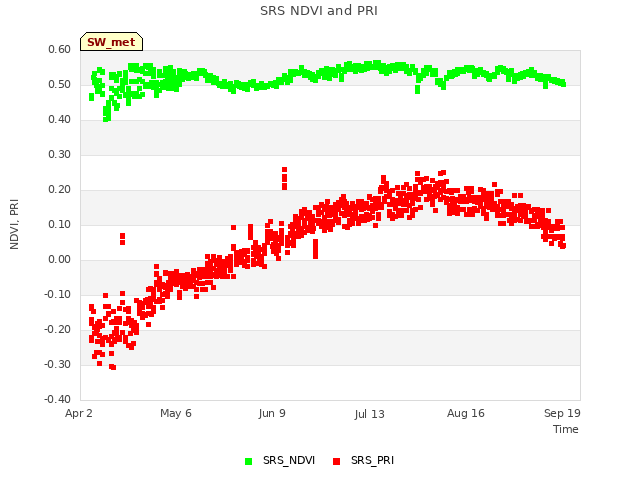Image resolution: width=640 pixels, height=480 pixels.
Task: Click the 0.40 y-axis tick label
Action: point(60,120)
